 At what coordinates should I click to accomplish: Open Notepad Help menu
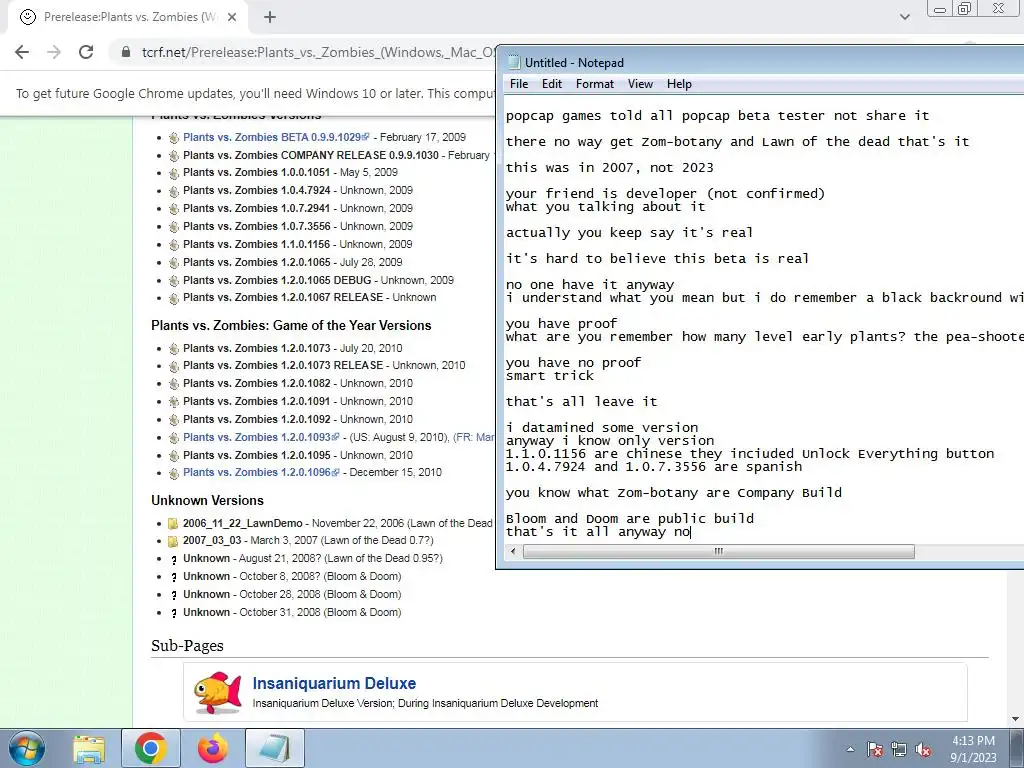(679, 84)
